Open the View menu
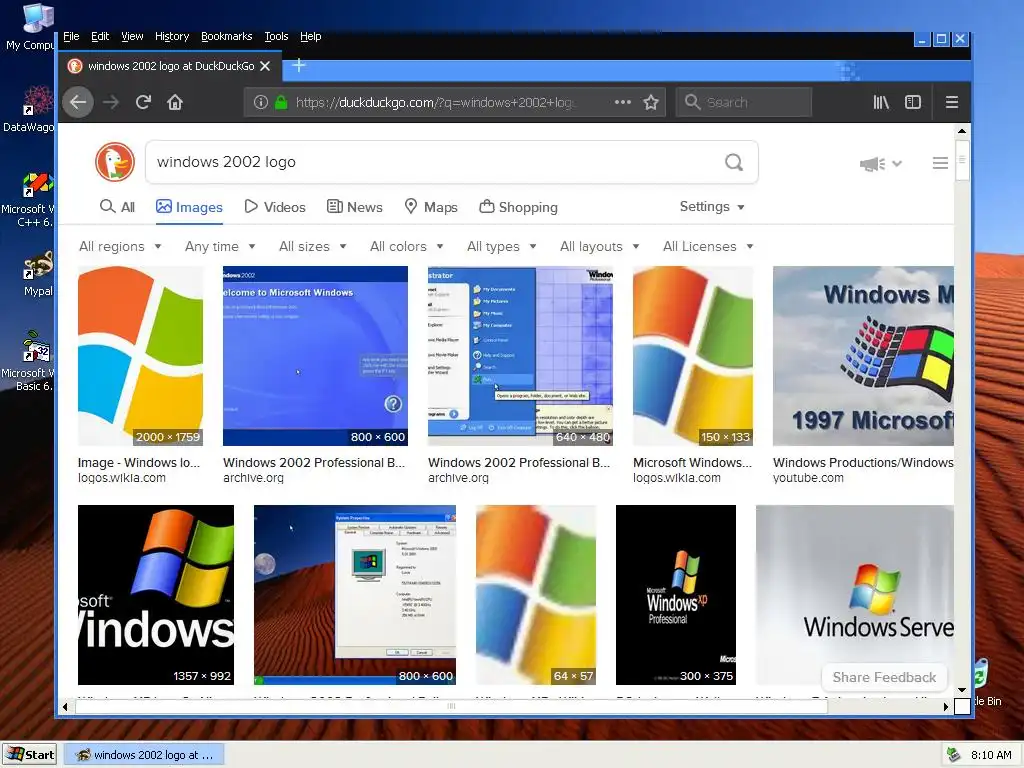The width and height of the screenshot is (1024, 768). pyautogui.click(x=132, y=37)
